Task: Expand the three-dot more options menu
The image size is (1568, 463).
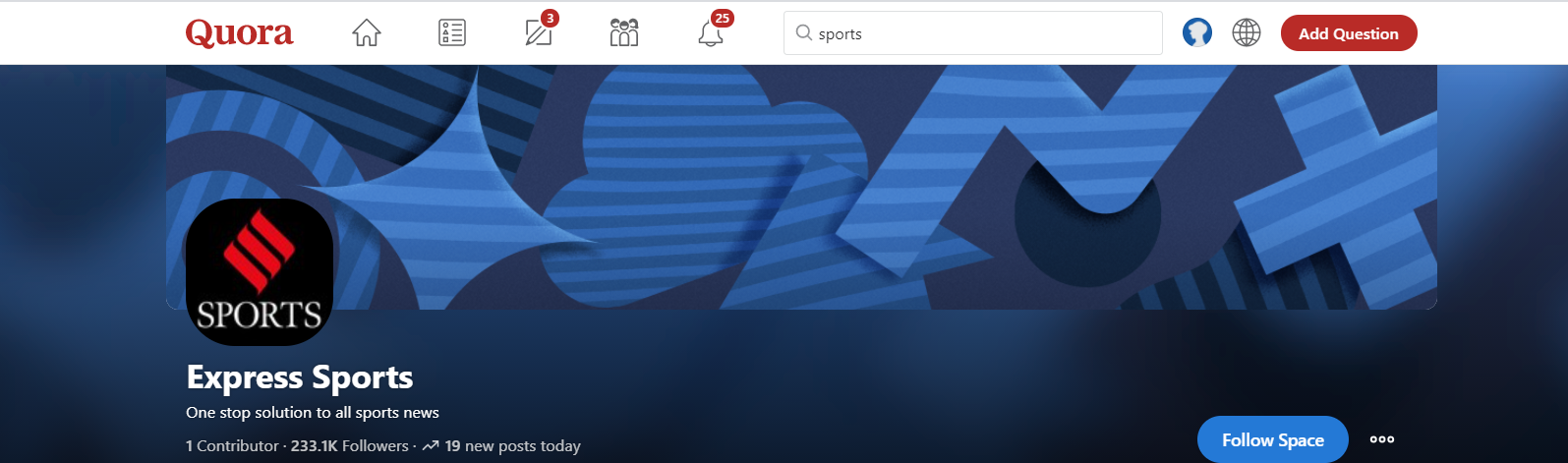Action: (x=1381, y=439)
